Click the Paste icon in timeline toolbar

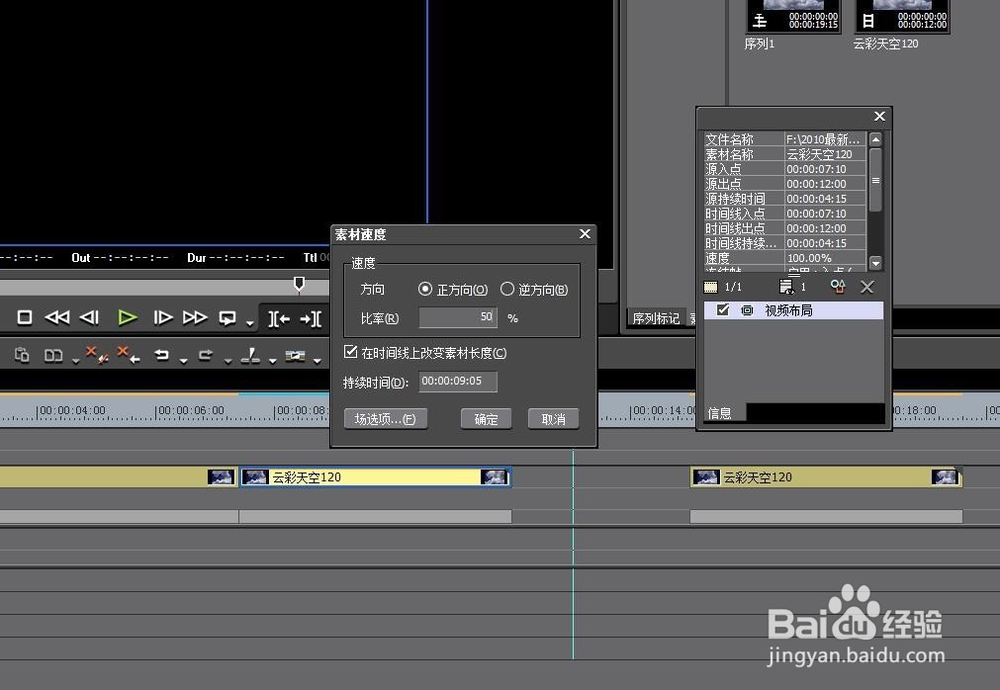[x=22, y=355]
